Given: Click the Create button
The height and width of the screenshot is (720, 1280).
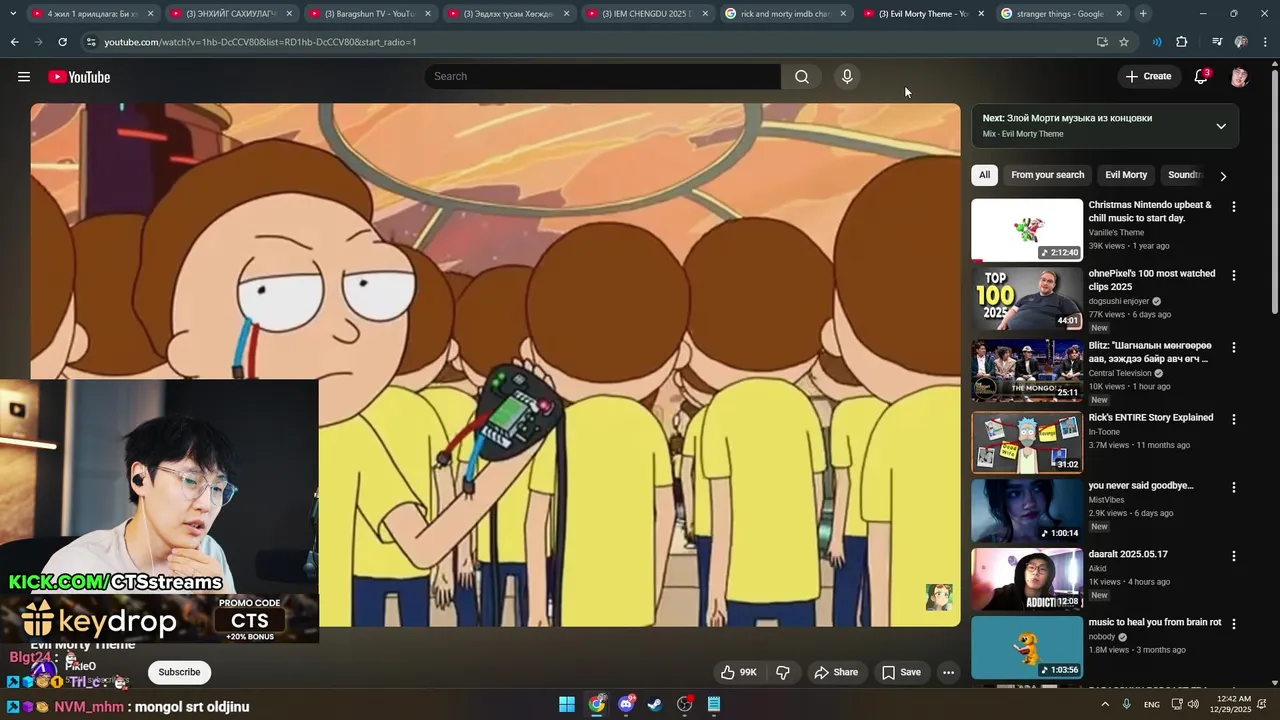Looking at the screenshot, I should (x=1148, y=77).
